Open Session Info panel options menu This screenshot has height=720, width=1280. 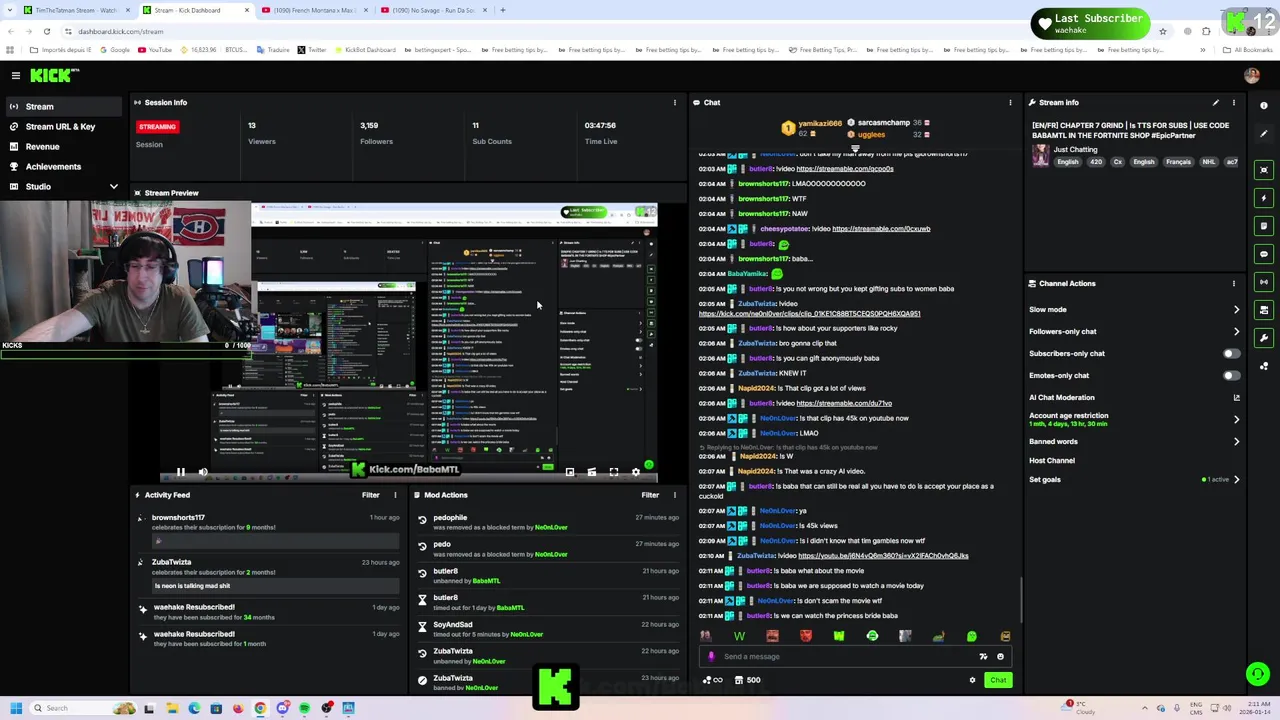674,102
